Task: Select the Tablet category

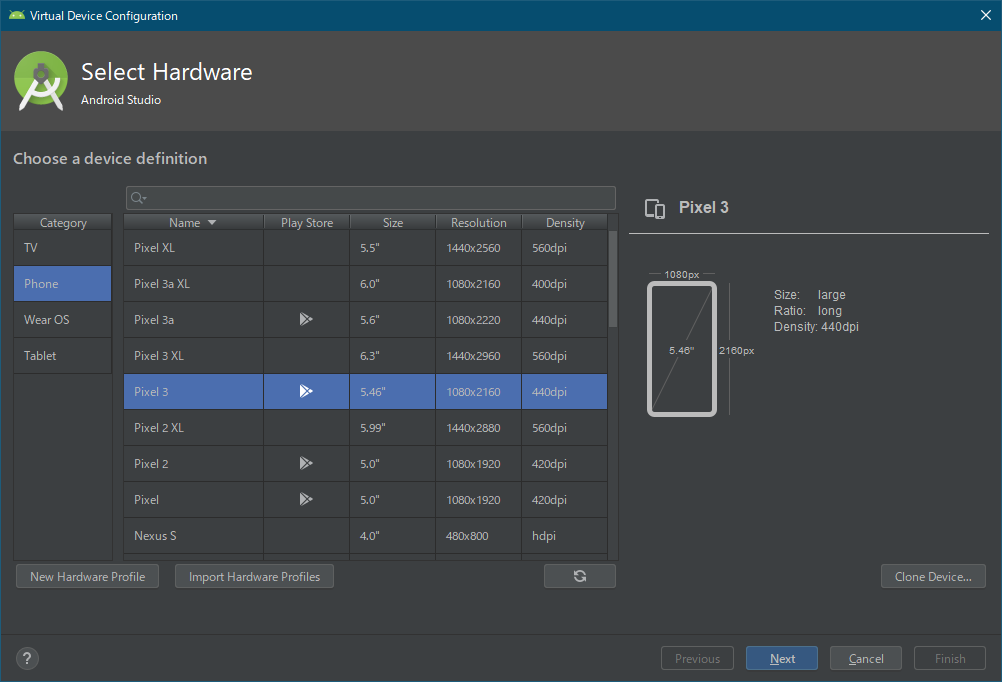Action: (x=62, y=355)
